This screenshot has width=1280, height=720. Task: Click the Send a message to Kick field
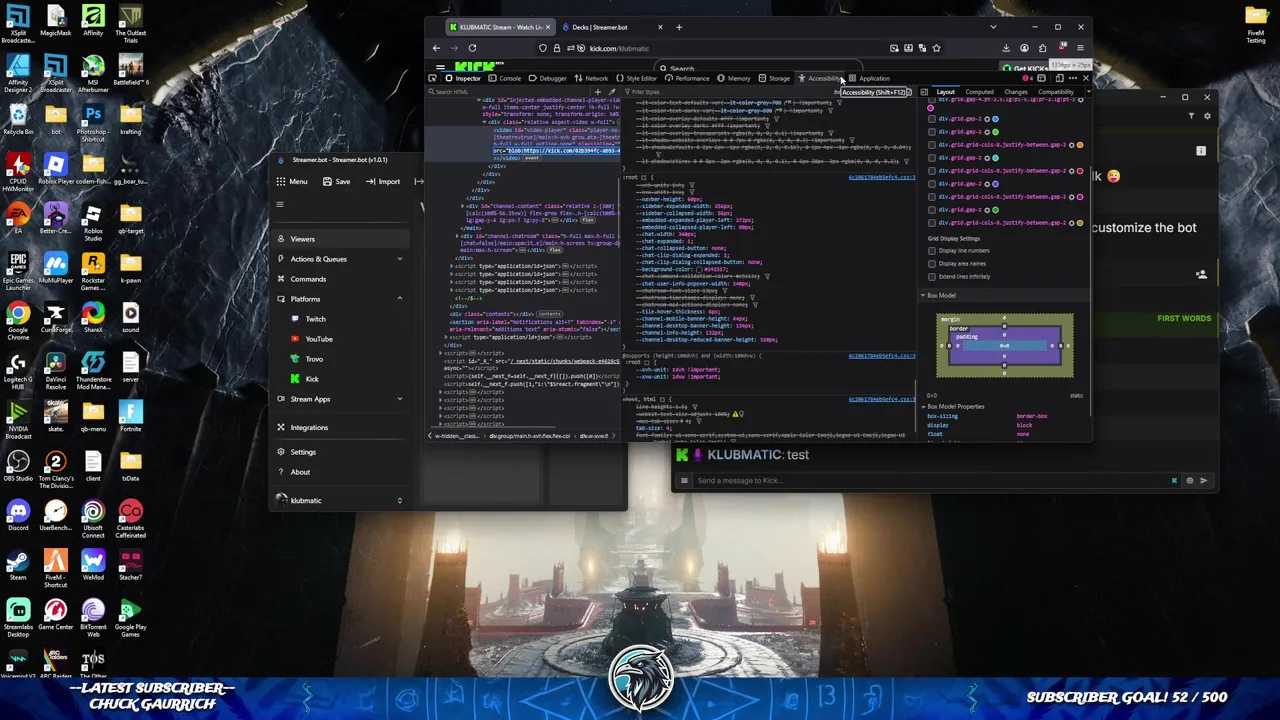930,481
